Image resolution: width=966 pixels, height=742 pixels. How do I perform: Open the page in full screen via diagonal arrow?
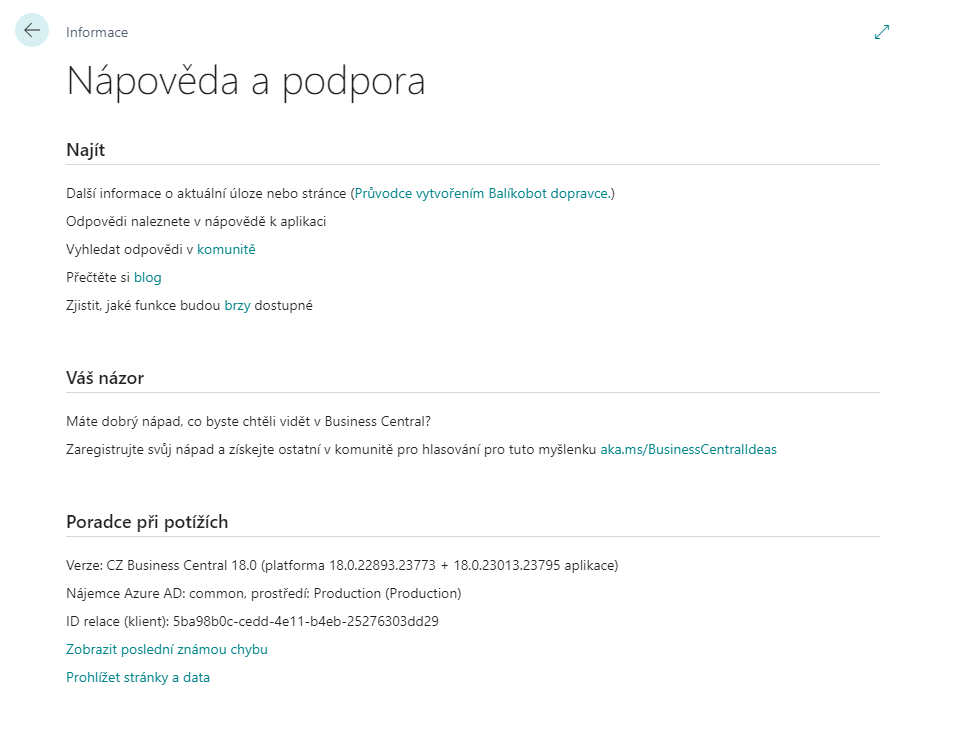pos(881,31)
